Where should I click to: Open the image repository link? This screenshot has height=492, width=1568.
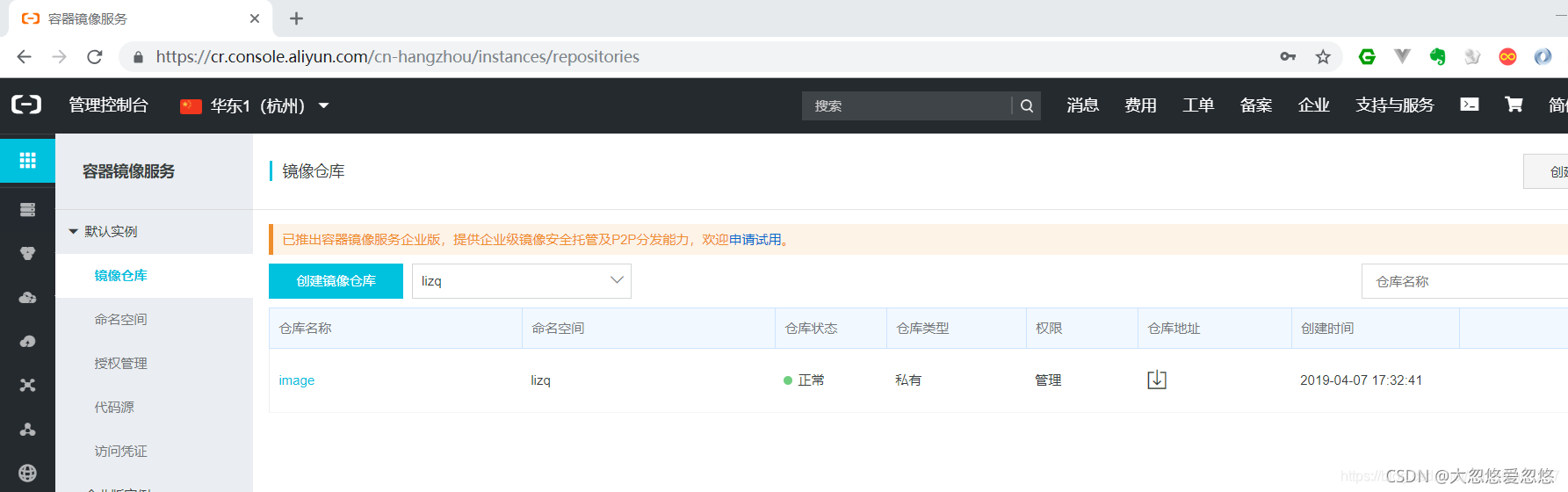pyautogui.click(x=297, y=380)
